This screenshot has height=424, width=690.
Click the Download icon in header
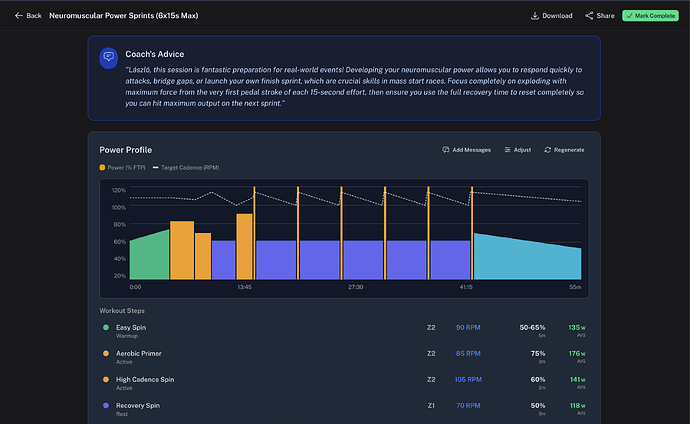[x=535, y=16]
